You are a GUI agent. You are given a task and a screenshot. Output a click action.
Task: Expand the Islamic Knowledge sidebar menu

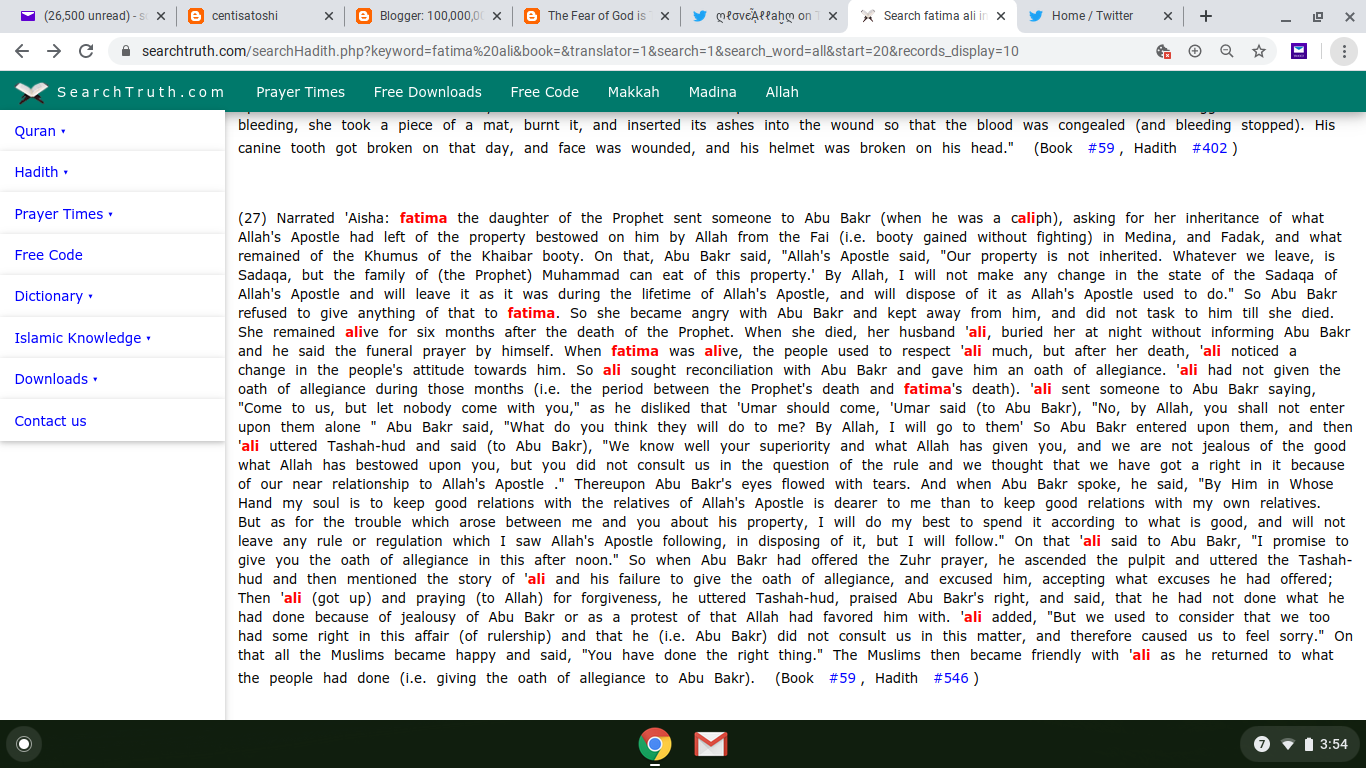click(x=83, y=338)
